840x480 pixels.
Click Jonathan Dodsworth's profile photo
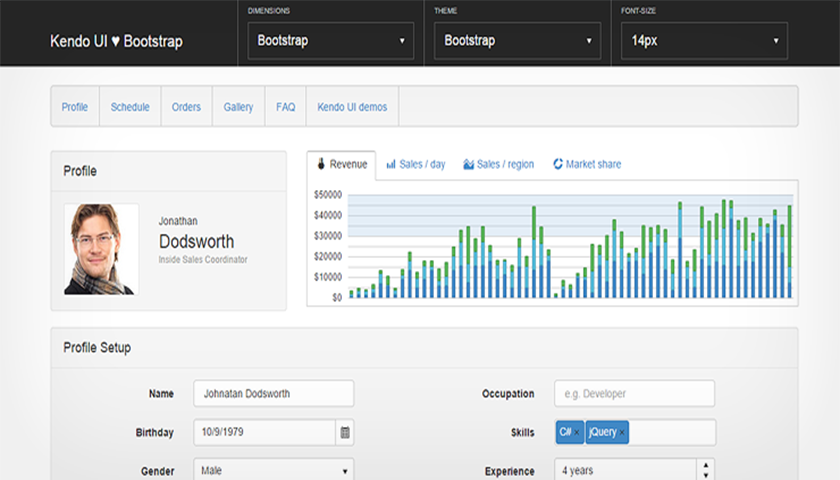coord(100,249)
